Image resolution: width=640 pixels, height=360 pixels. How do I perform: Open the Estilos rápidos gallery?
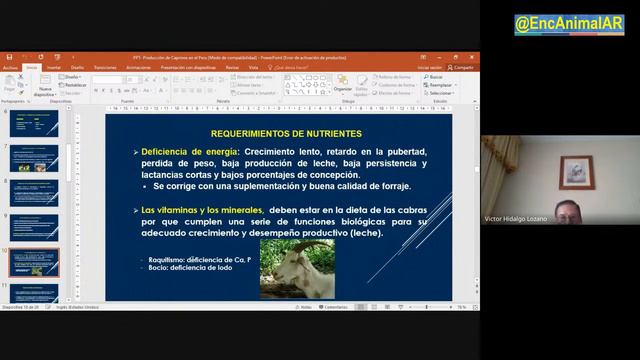click(x=361, y=86)
